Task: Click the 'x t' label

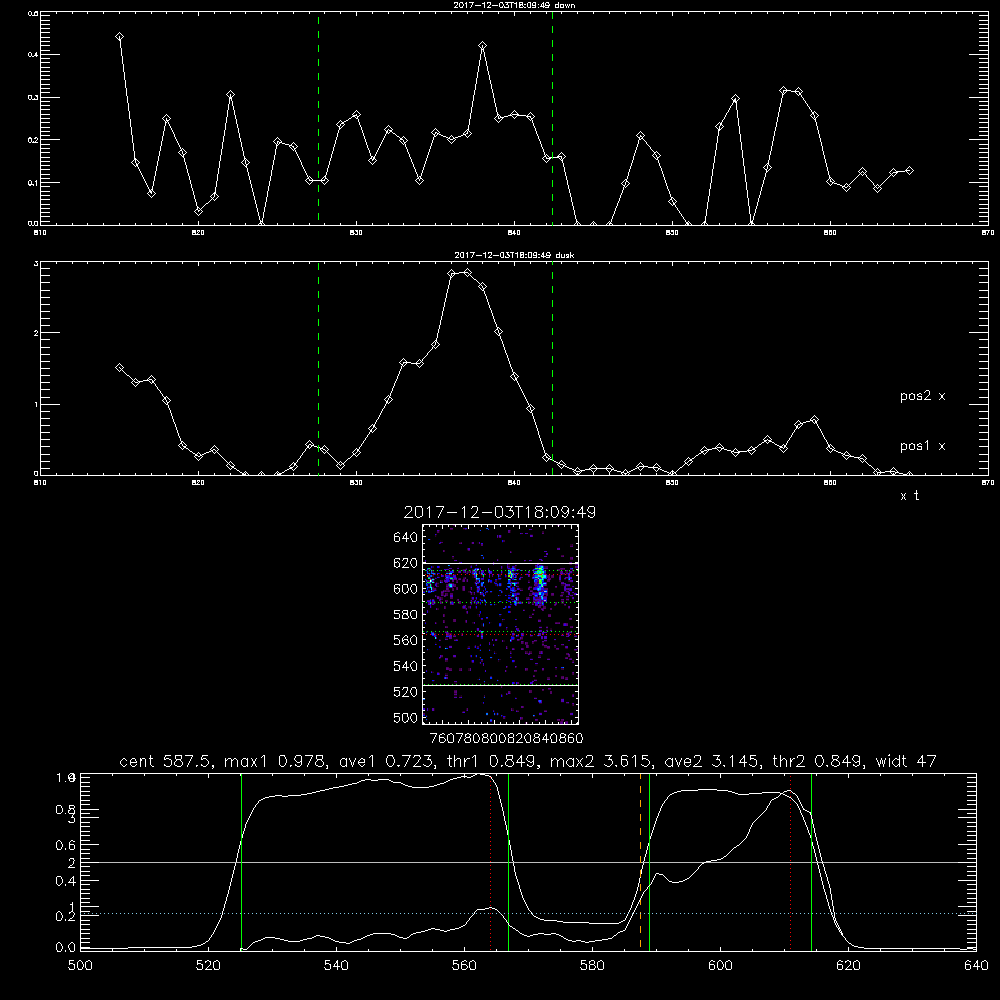Action: pos(909,496)
